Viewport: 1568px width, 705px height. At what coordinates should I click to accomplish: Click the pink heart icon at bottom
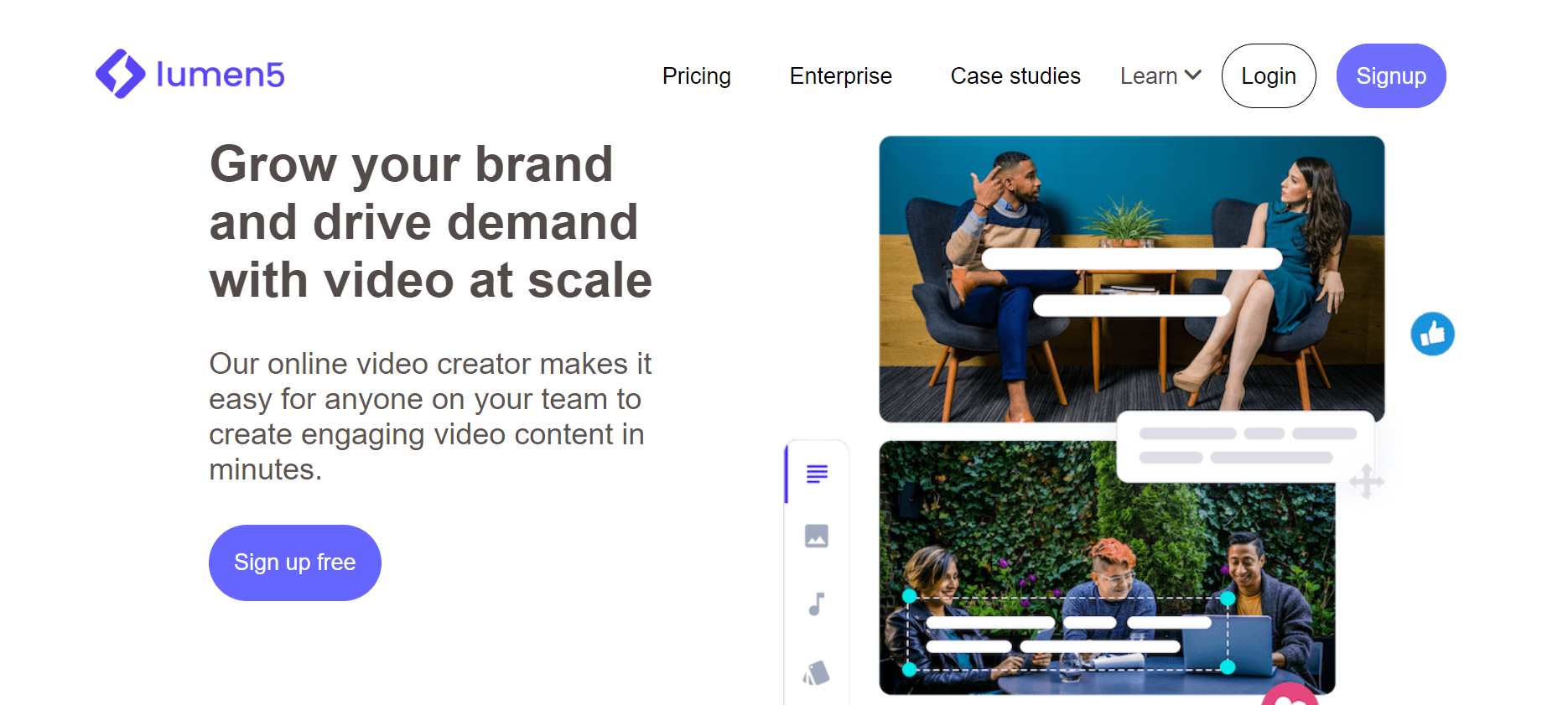1290,695
